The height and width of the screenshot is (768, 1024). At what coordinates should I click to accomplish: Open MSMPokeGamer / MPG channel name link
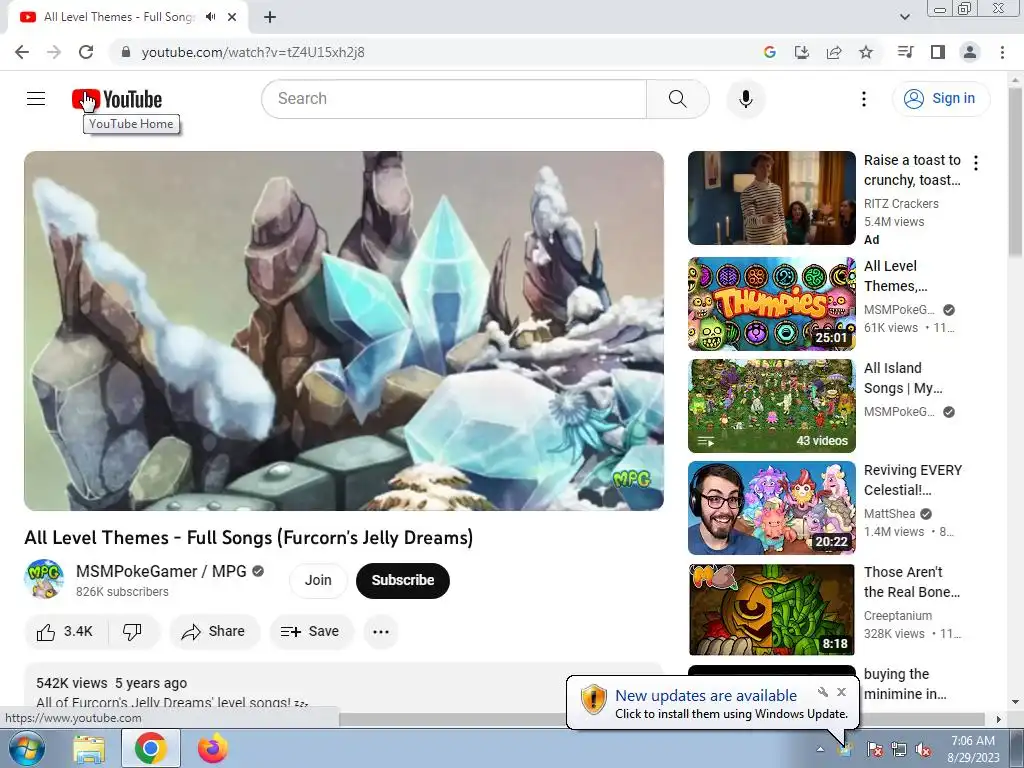pyautogui.click(x=161, y=571)
